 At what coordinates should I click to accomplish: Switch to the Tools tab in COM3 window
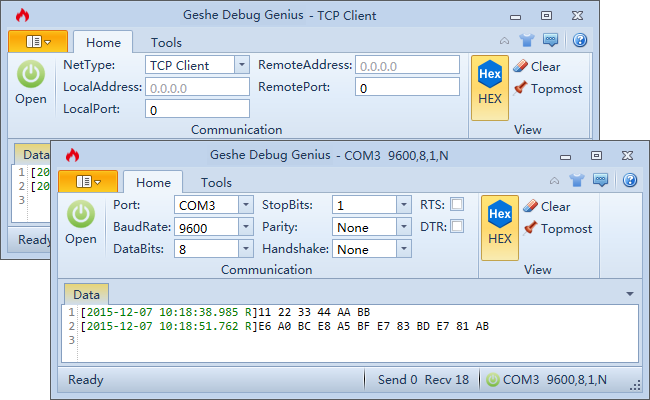pos(216,183)
